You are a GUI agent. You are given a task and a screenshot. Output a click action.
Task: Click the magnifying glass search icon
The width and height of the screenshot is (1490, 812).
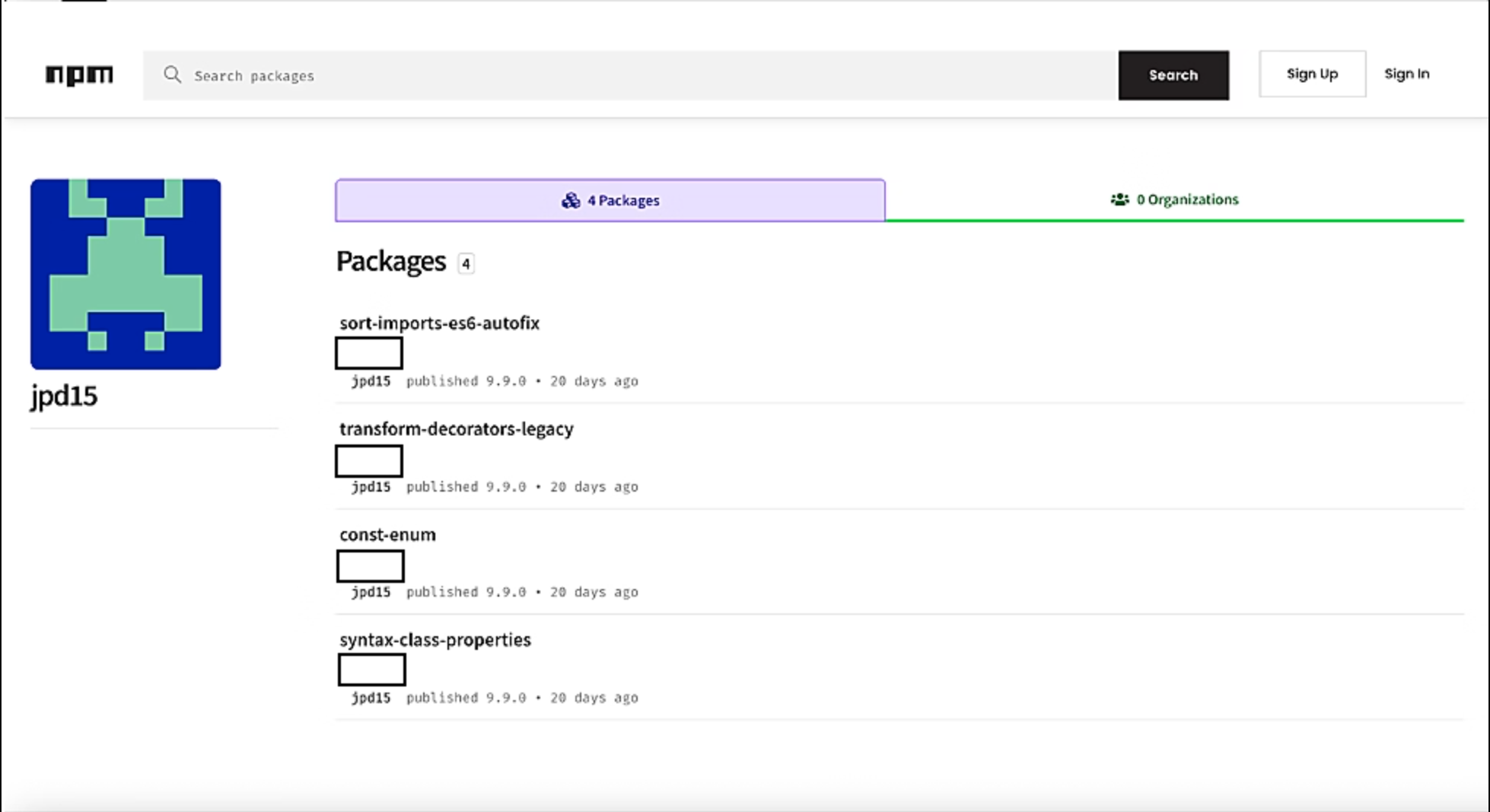click(173, 75)
